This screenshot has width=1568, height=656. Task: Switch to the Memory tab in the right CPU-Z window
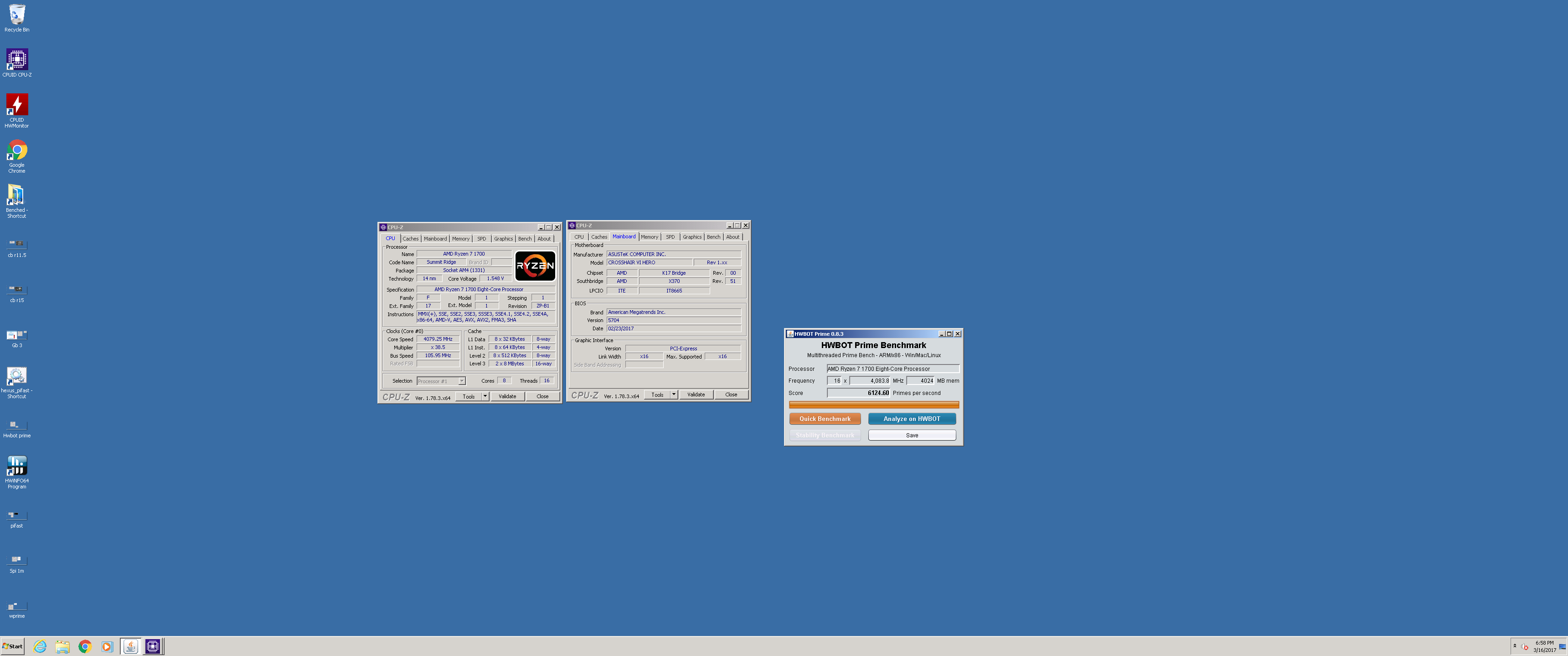pos(650,237)
